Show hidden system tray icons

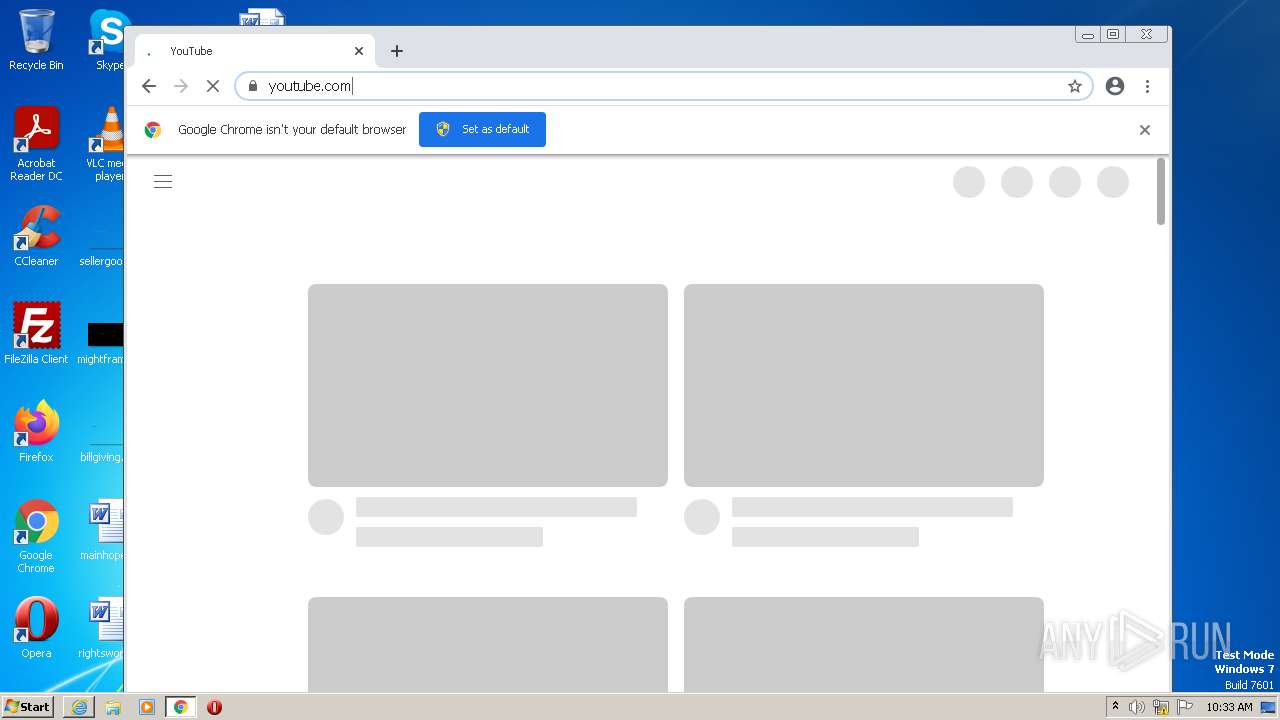tap(1115, 707)
